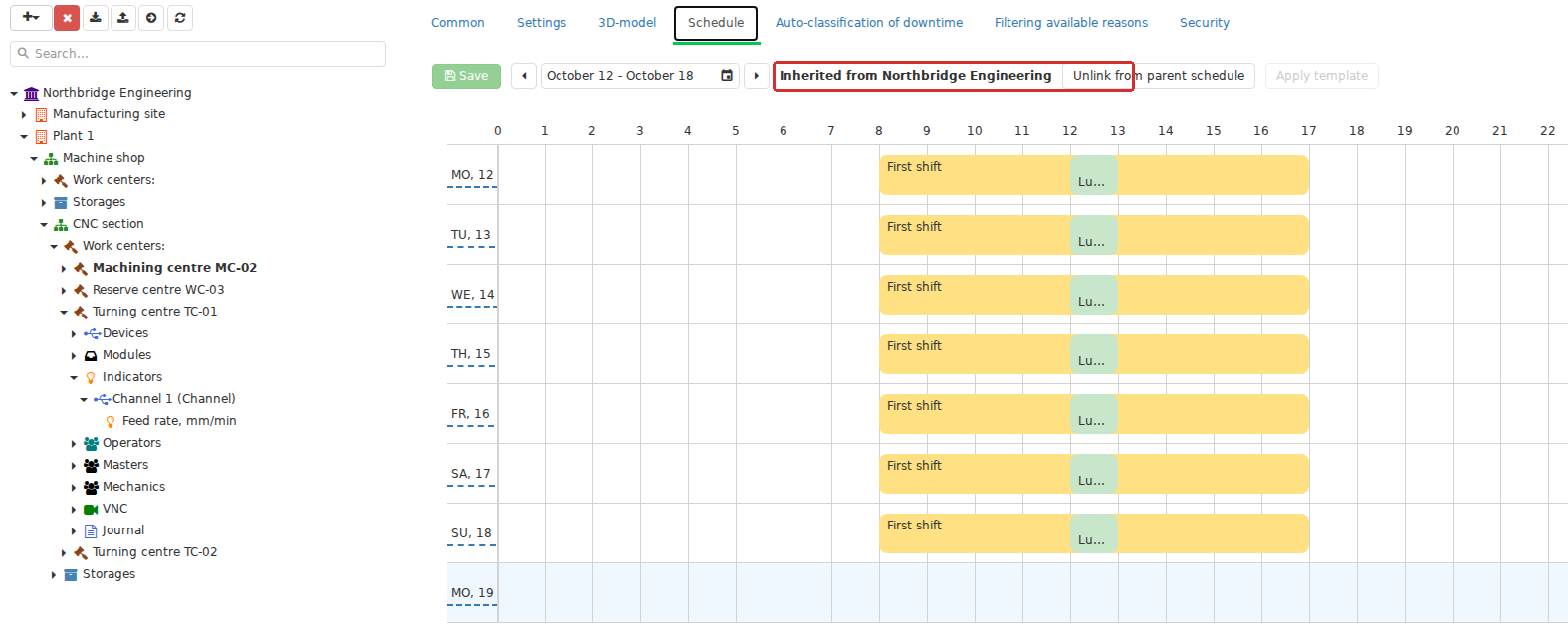Collapse the Plant 1 node
This screenshot has width=1568, height=633.
[x=24, y=137]
